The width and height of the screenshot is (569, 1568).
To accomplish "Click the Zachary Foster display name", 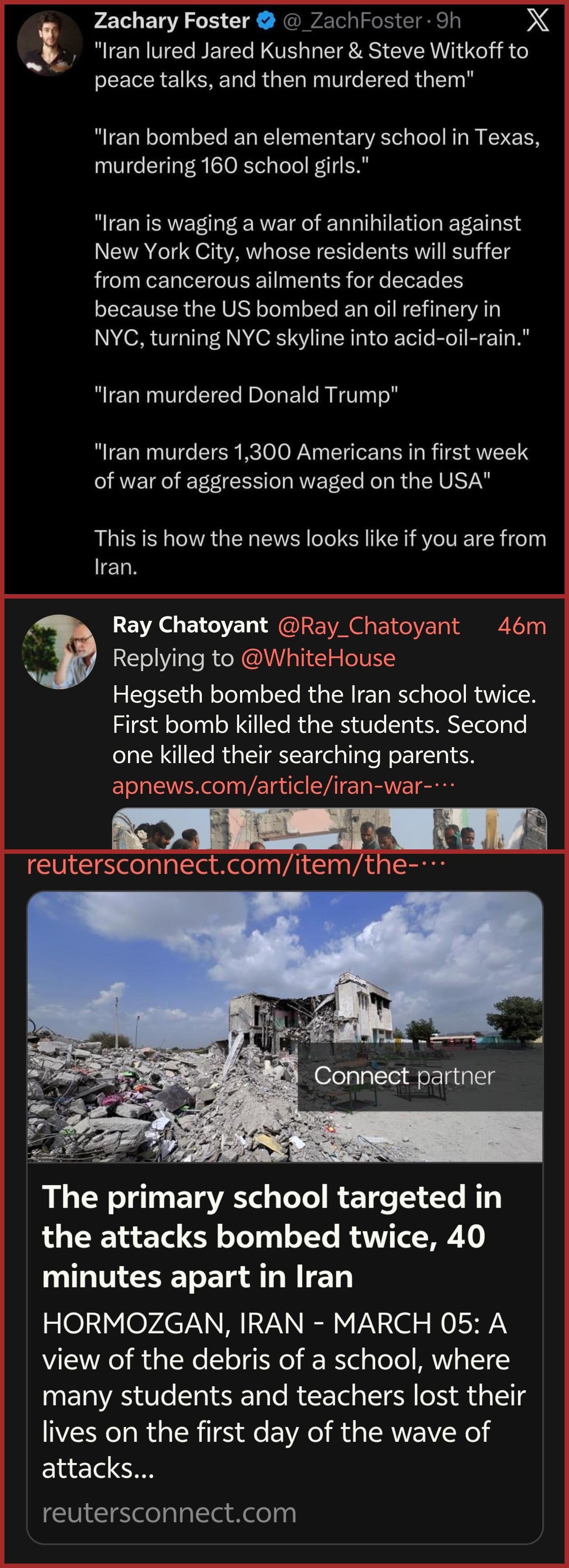I will click(x=172, y=21).
